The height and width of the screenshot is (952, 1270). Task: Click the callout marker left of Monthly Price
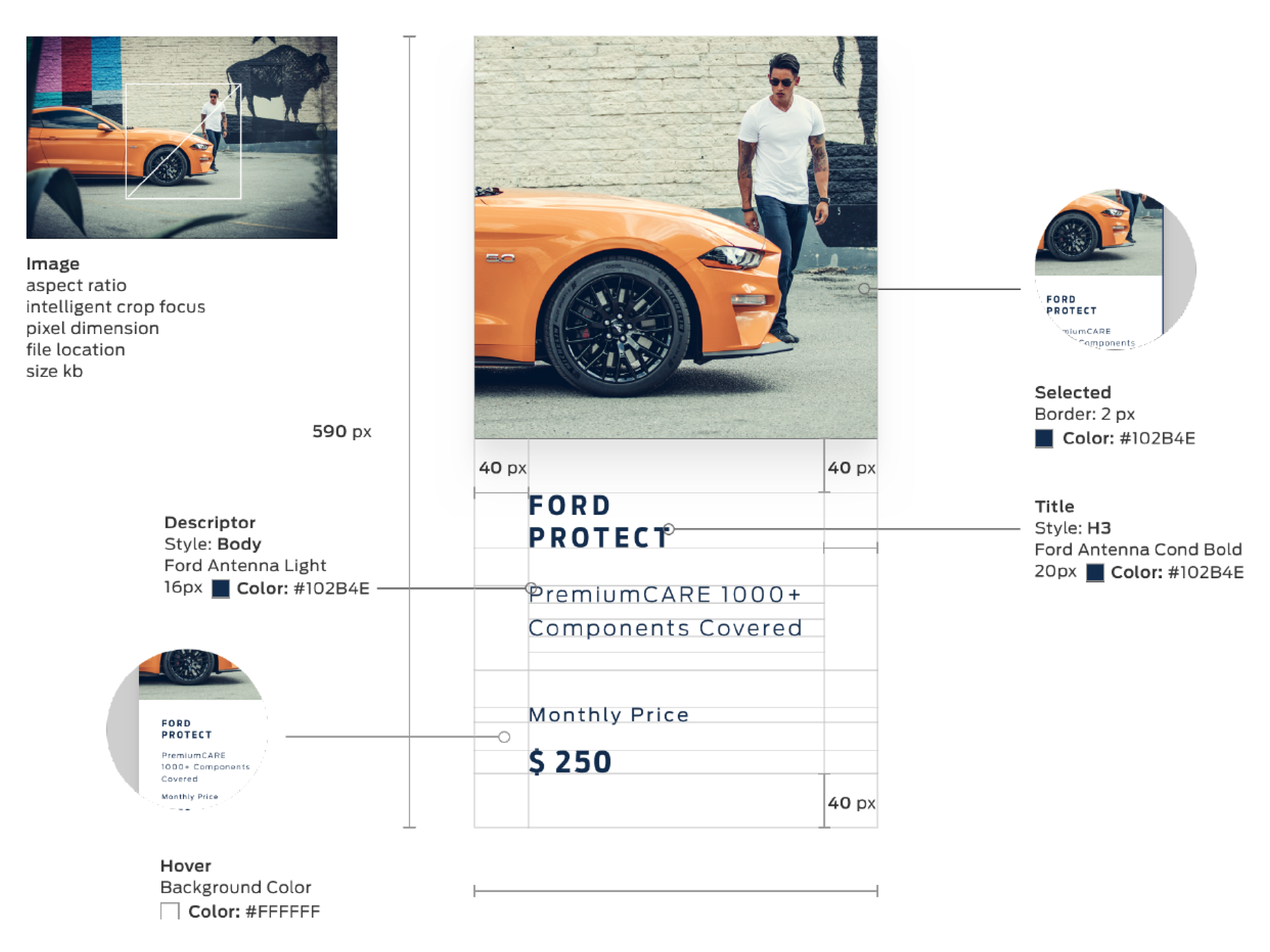click(x=504, y=737)
